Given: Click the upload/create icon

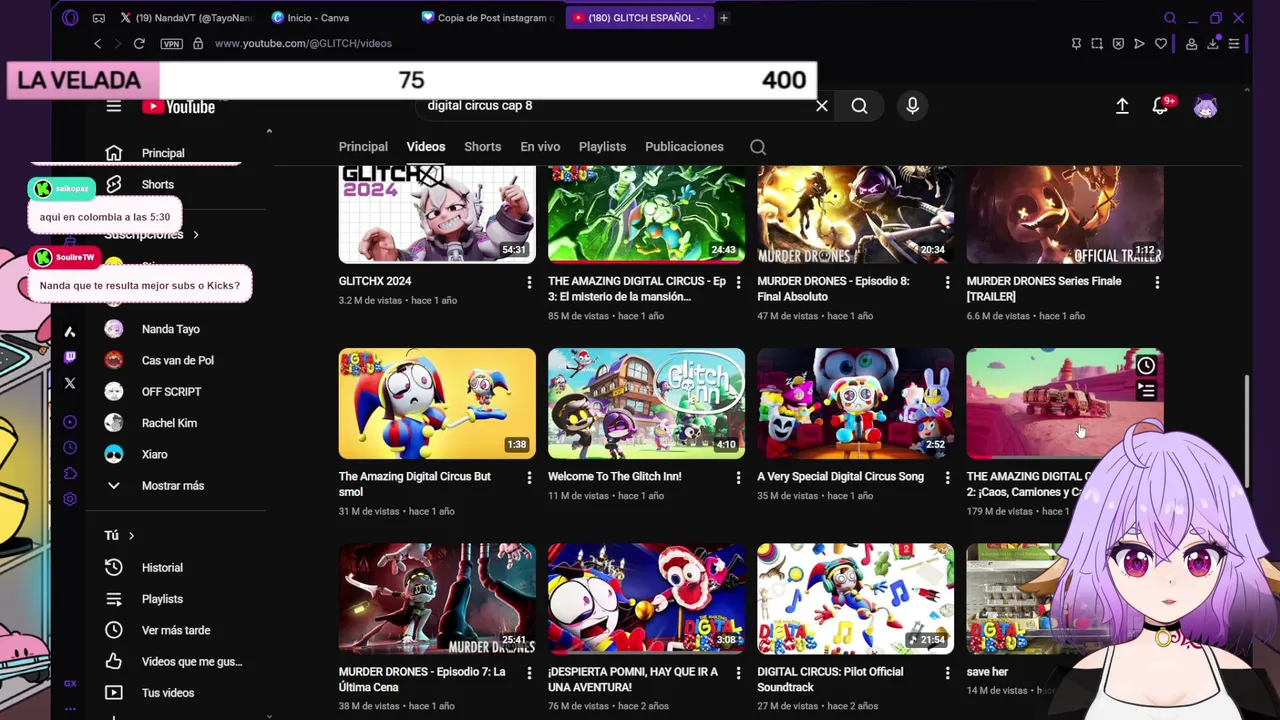Looking at the screenshot, I should tap(1122, 106).
